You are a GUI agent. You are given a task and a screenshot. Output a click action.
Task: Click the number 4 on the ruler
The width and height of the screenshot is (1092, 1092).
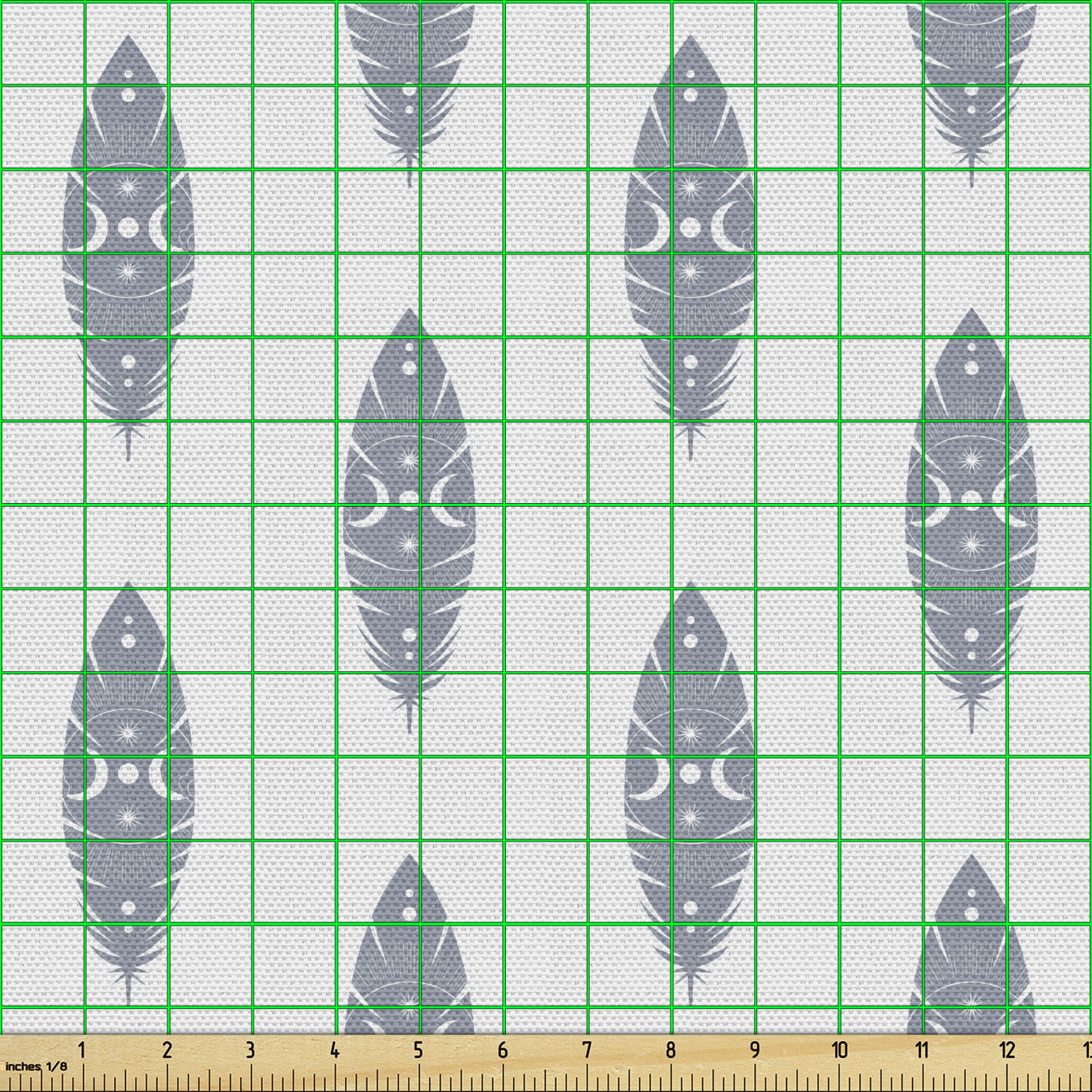[x=334, y=1051]
